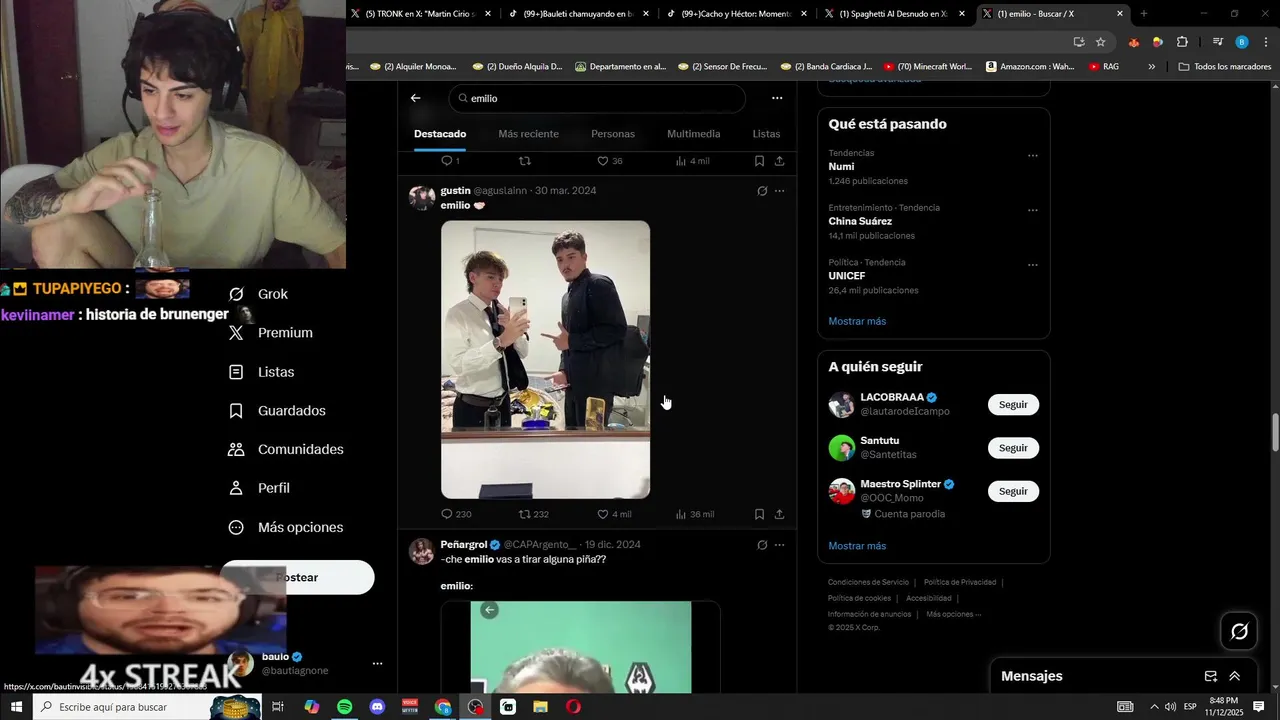Open Opera browser from the taskbar
1280x720 pixels.
click(573, 707)
